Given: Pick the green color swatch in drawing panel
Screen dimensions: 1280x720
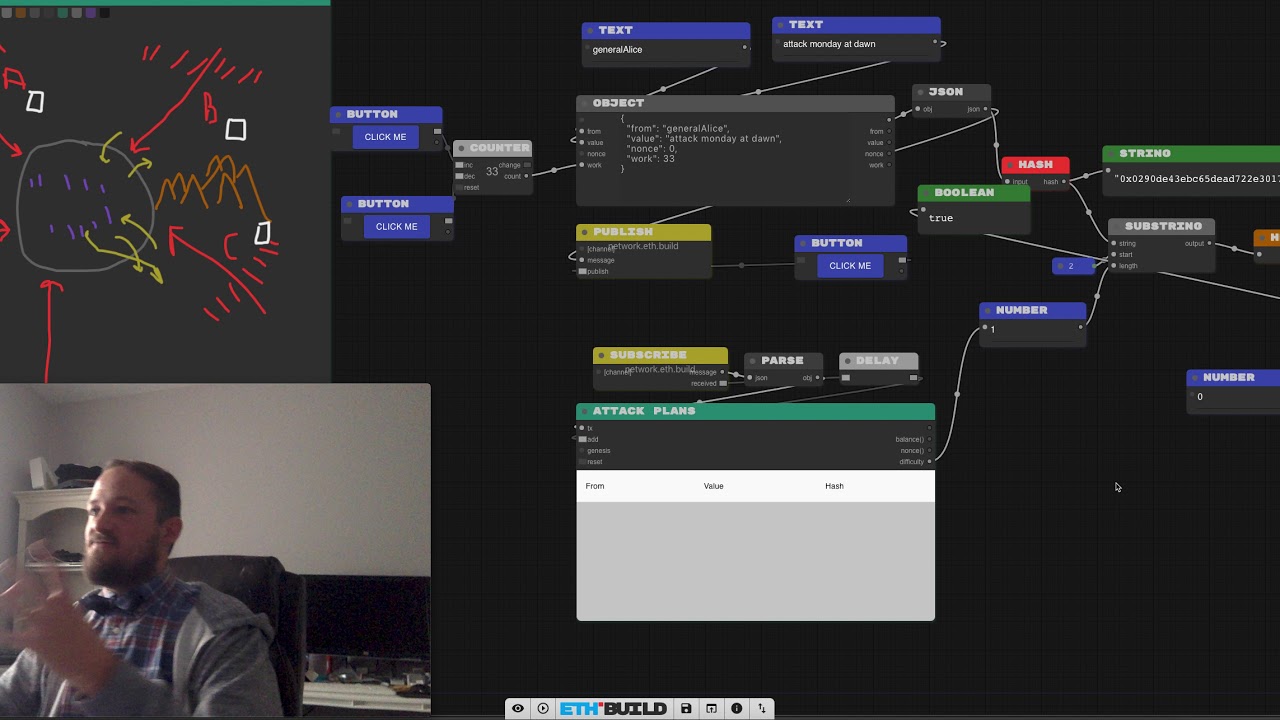Looking at the screenshot, I should coord(62,13).
